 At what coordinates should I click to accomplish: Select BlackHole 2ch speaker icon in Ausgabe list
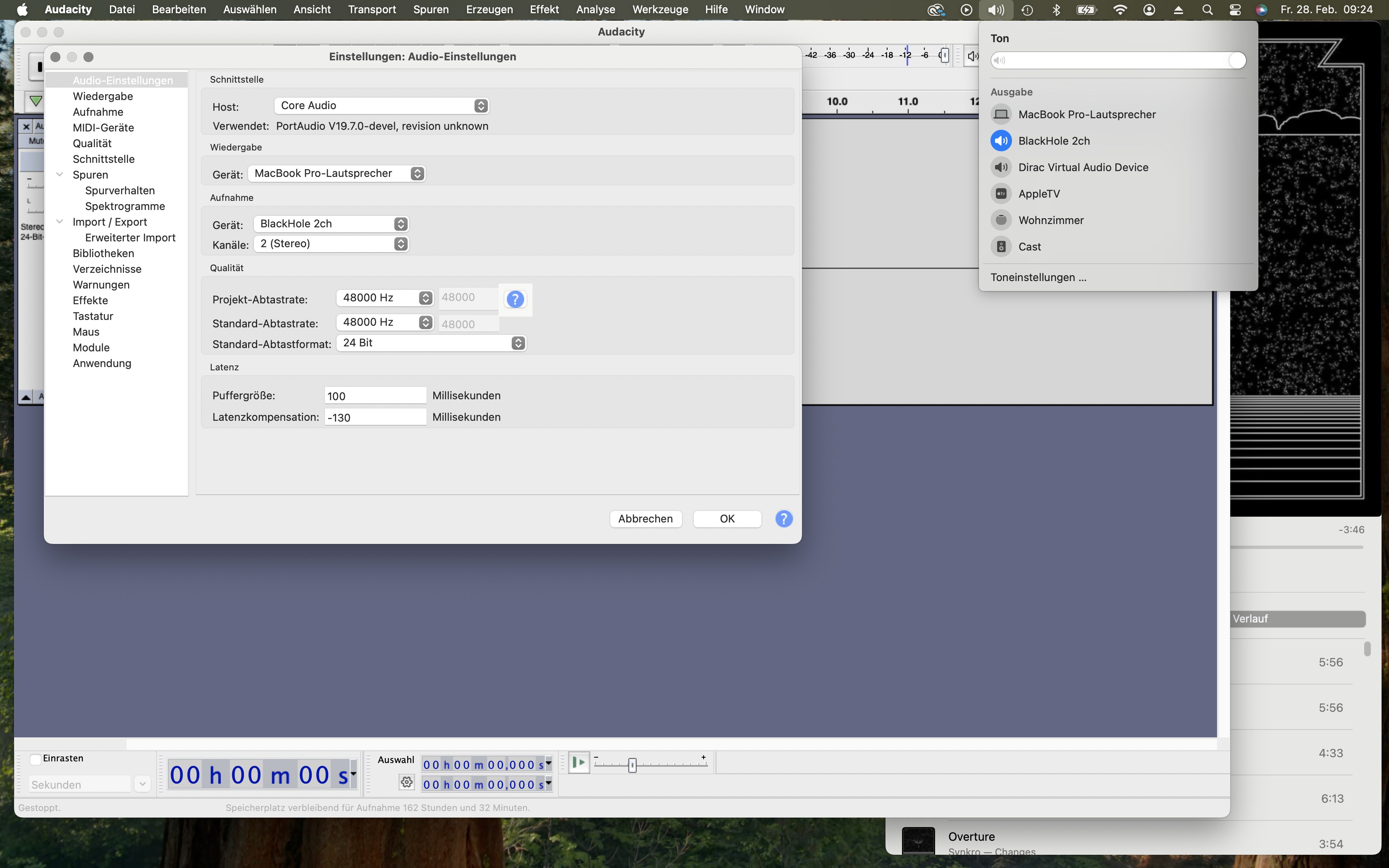click(1001, 141)
